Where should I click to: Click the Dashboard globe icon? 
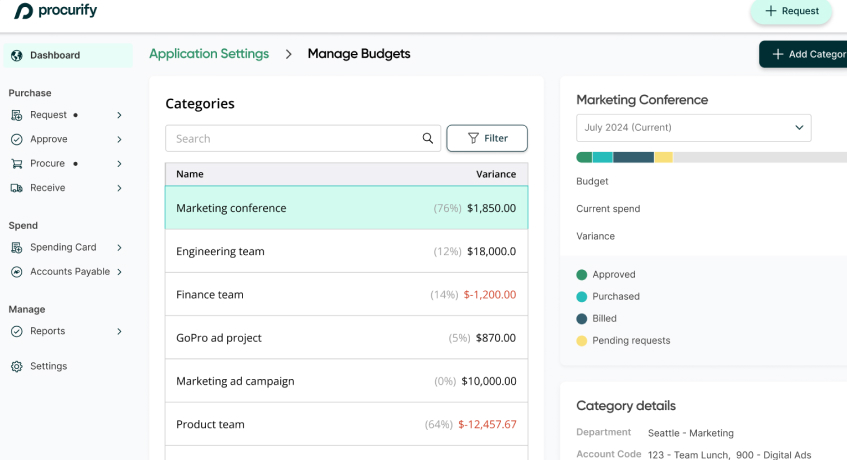16,56
